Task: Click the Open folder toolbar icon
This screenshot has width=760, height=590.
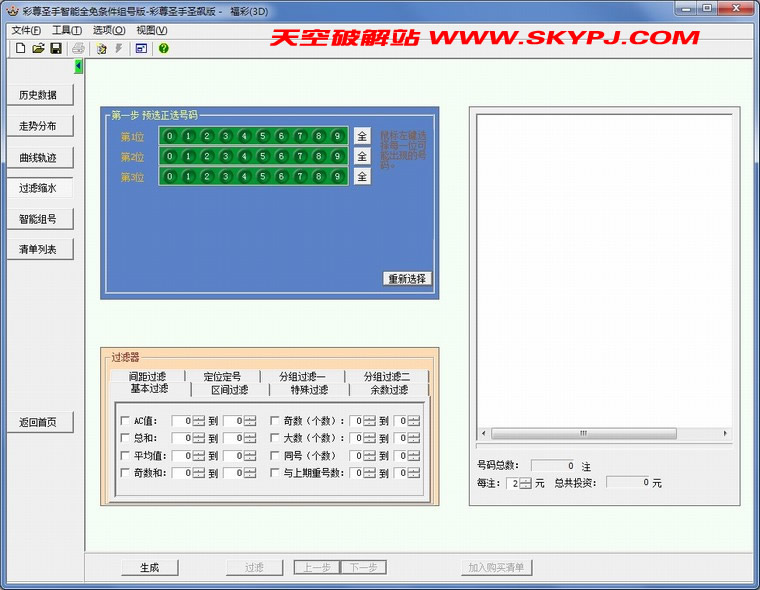Action: click(x=38, y=48)
